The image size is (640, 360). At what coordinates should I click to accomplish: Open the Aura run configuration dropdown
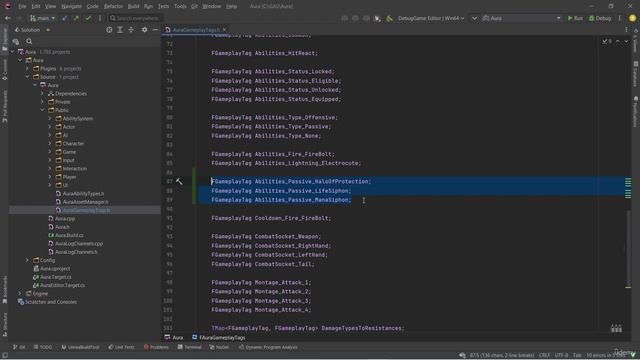click(521, 18)
